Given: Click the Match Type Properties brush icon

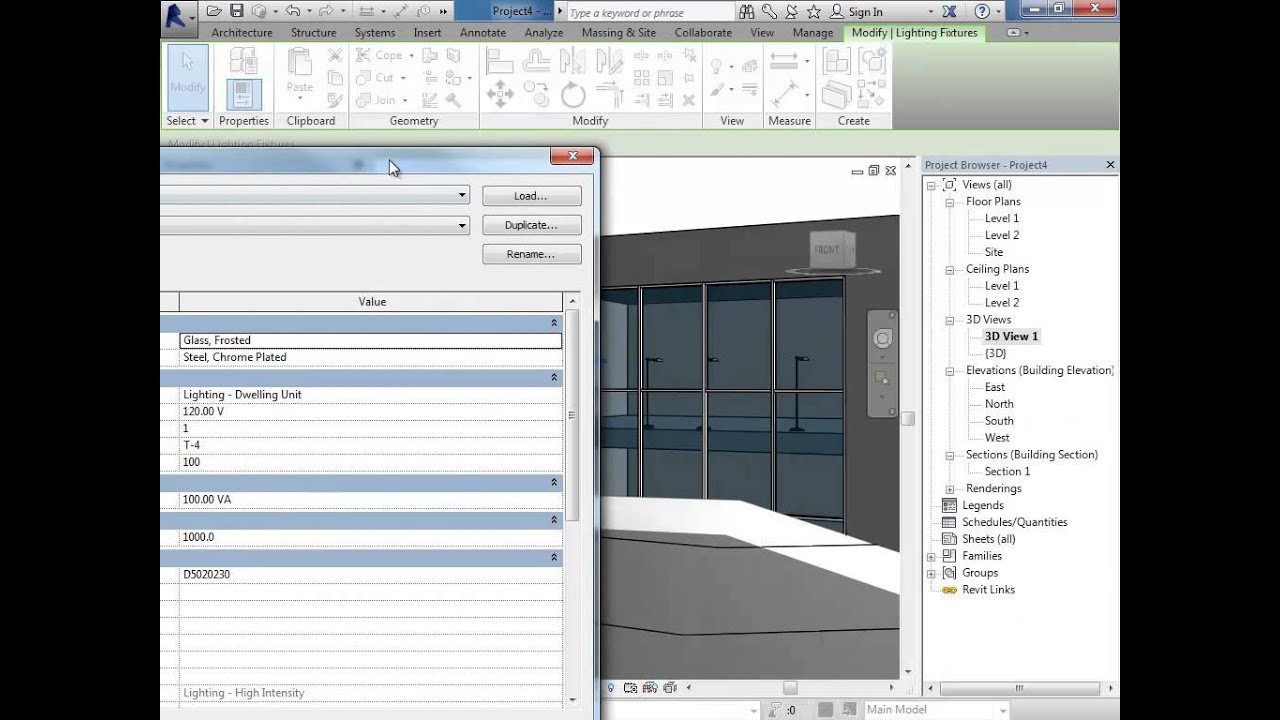Looking at the screenshot, I should coord(335,100).
